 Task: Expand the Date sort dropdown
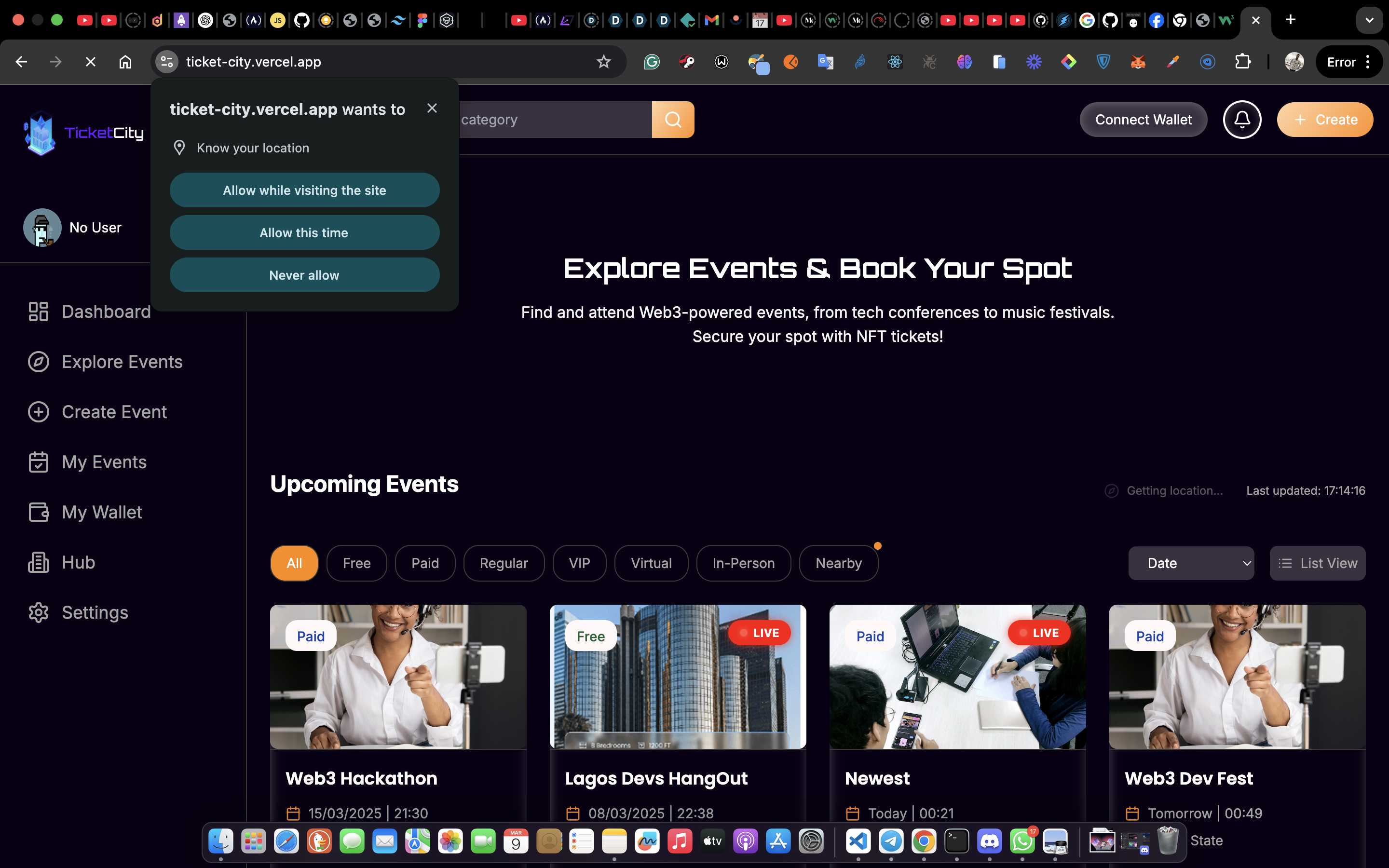point(1191,563)
